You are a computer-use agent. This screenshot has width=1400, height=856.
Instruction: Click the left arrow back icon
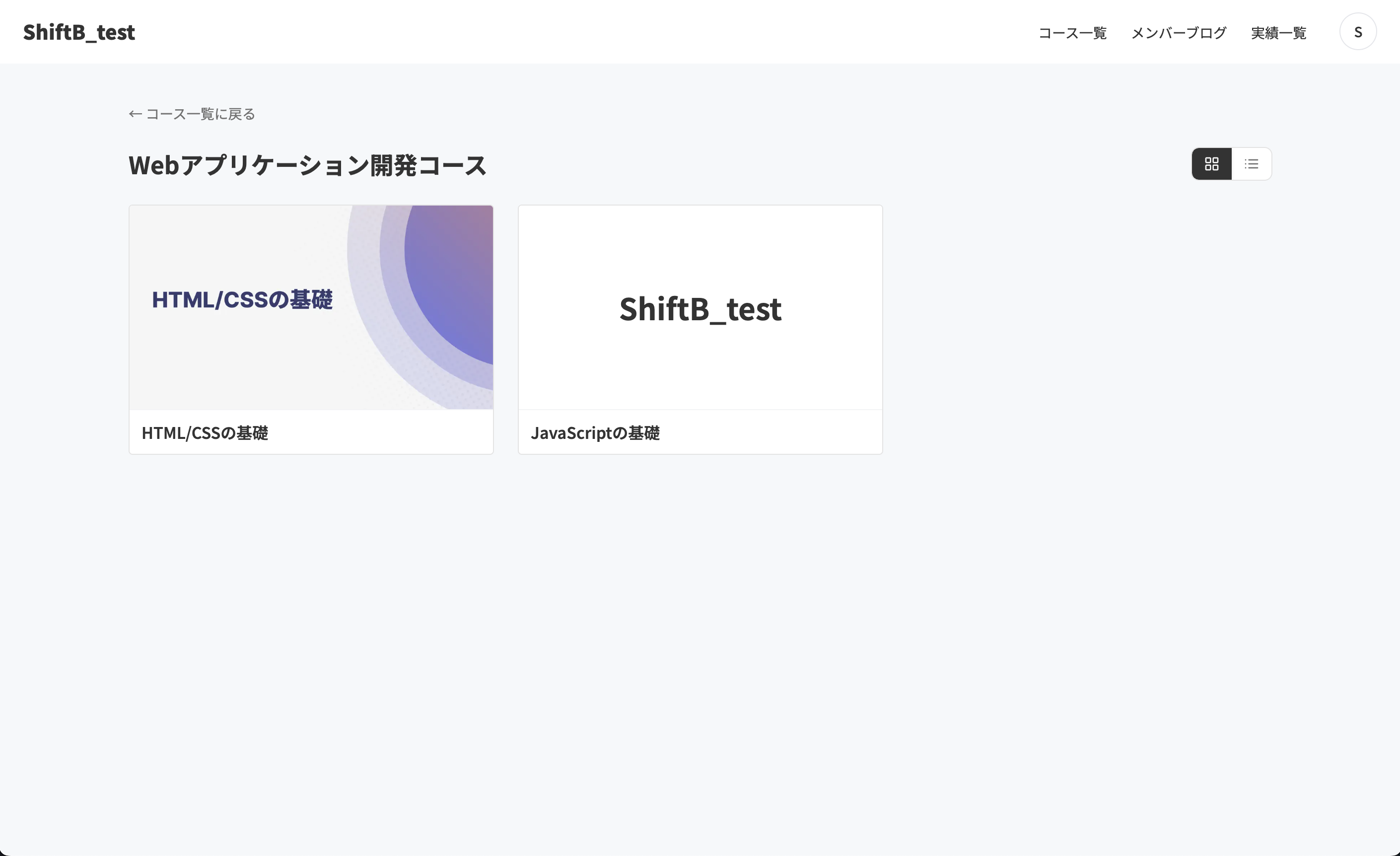coord(135,114)
